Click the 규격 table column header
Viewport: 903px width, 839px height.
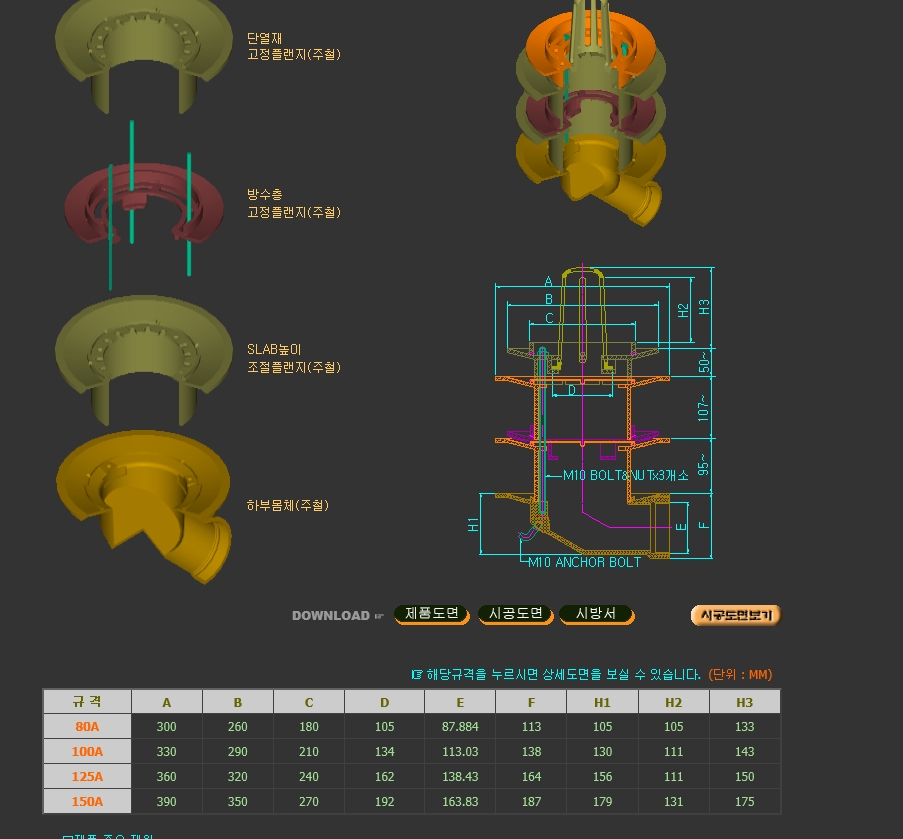tap(88, 702)
